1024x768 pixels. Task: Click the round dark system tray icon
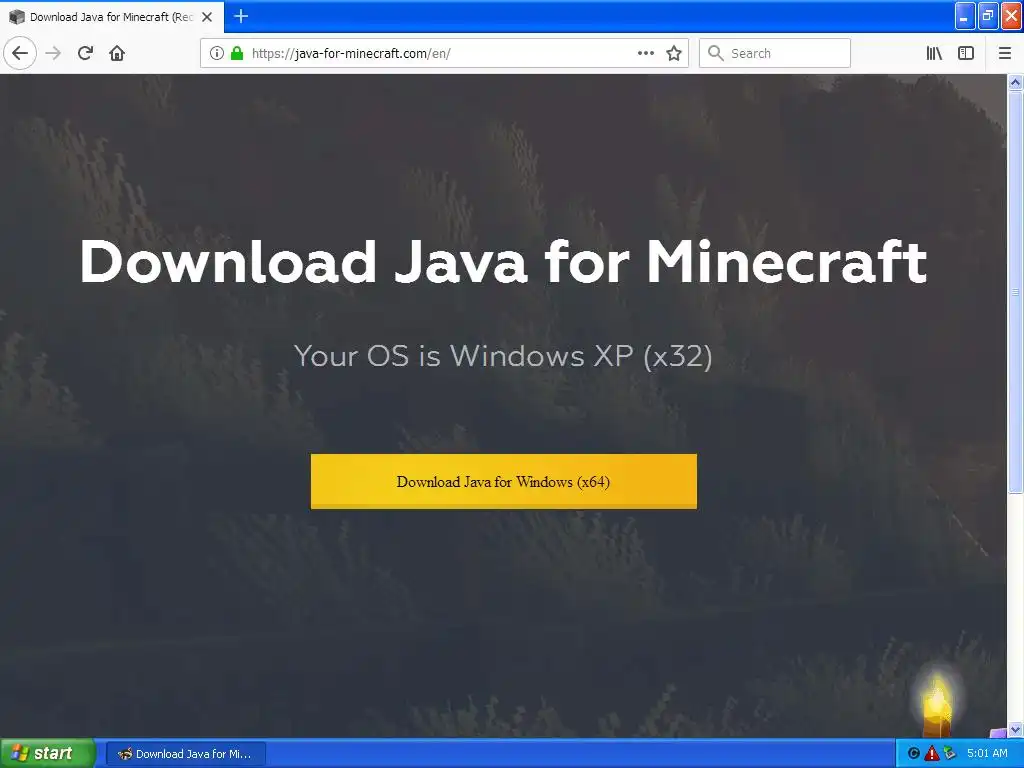(x=914, y=753)
